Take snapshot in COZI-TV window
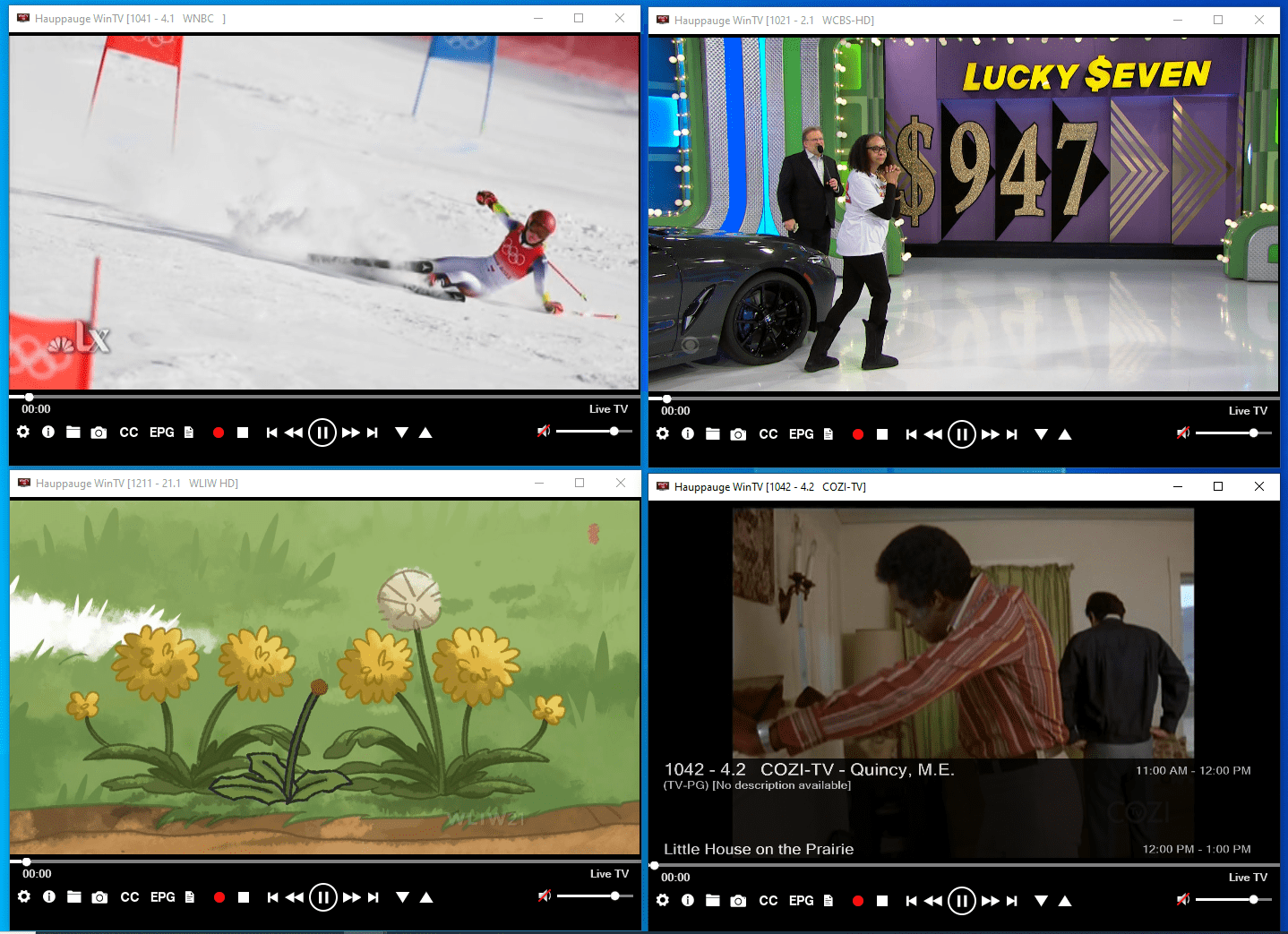Screen dimensions: 1288x934 [738, 901]
